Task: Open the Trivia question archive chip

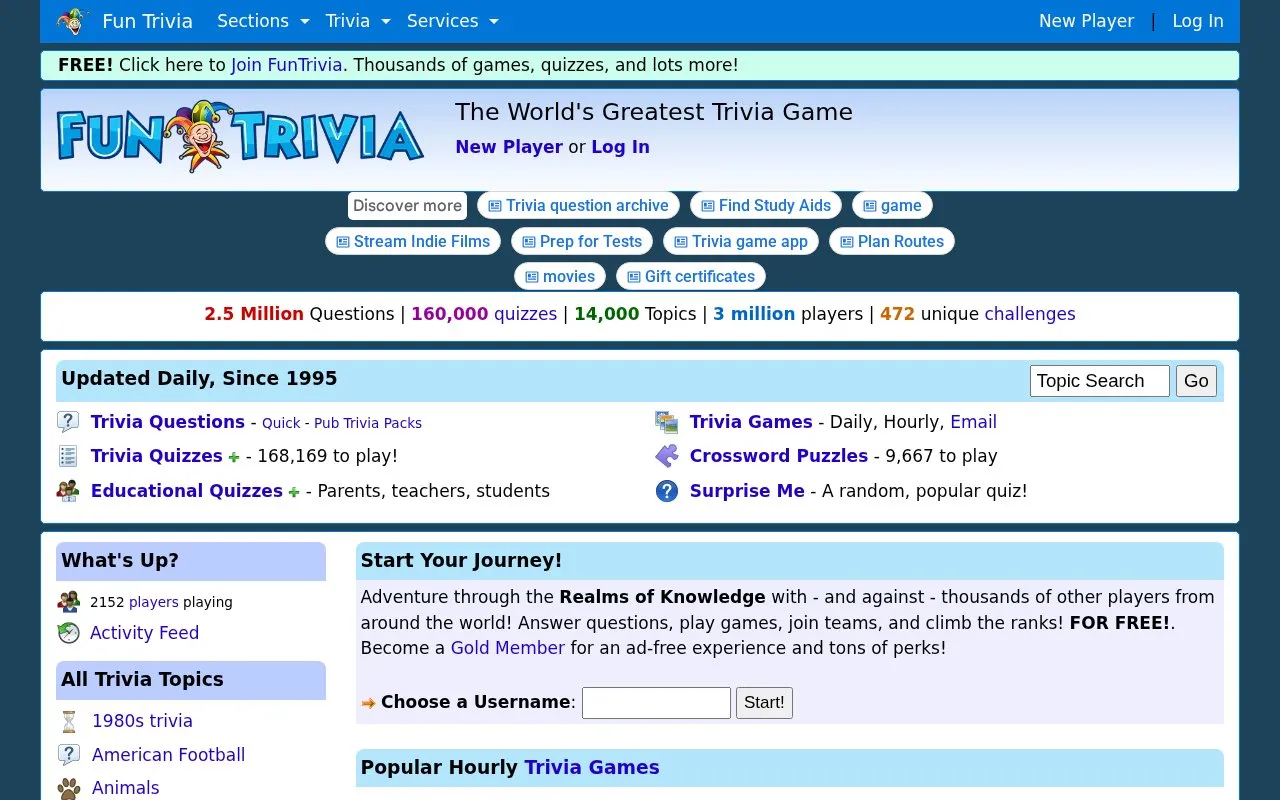Action: (x=578, y=206)
